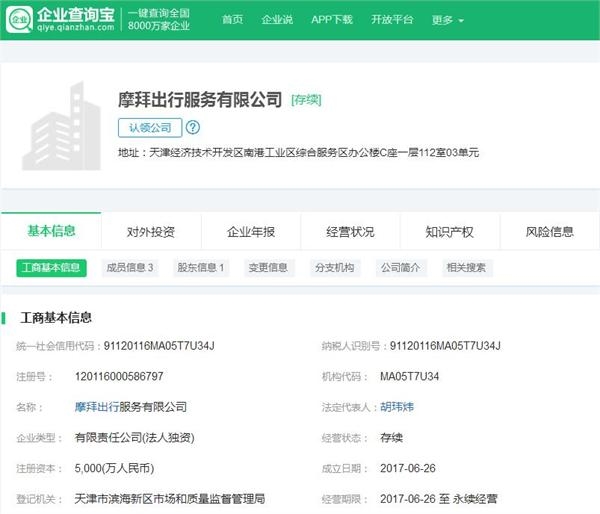Switch to the 知识产权 tab

point(450,232)
